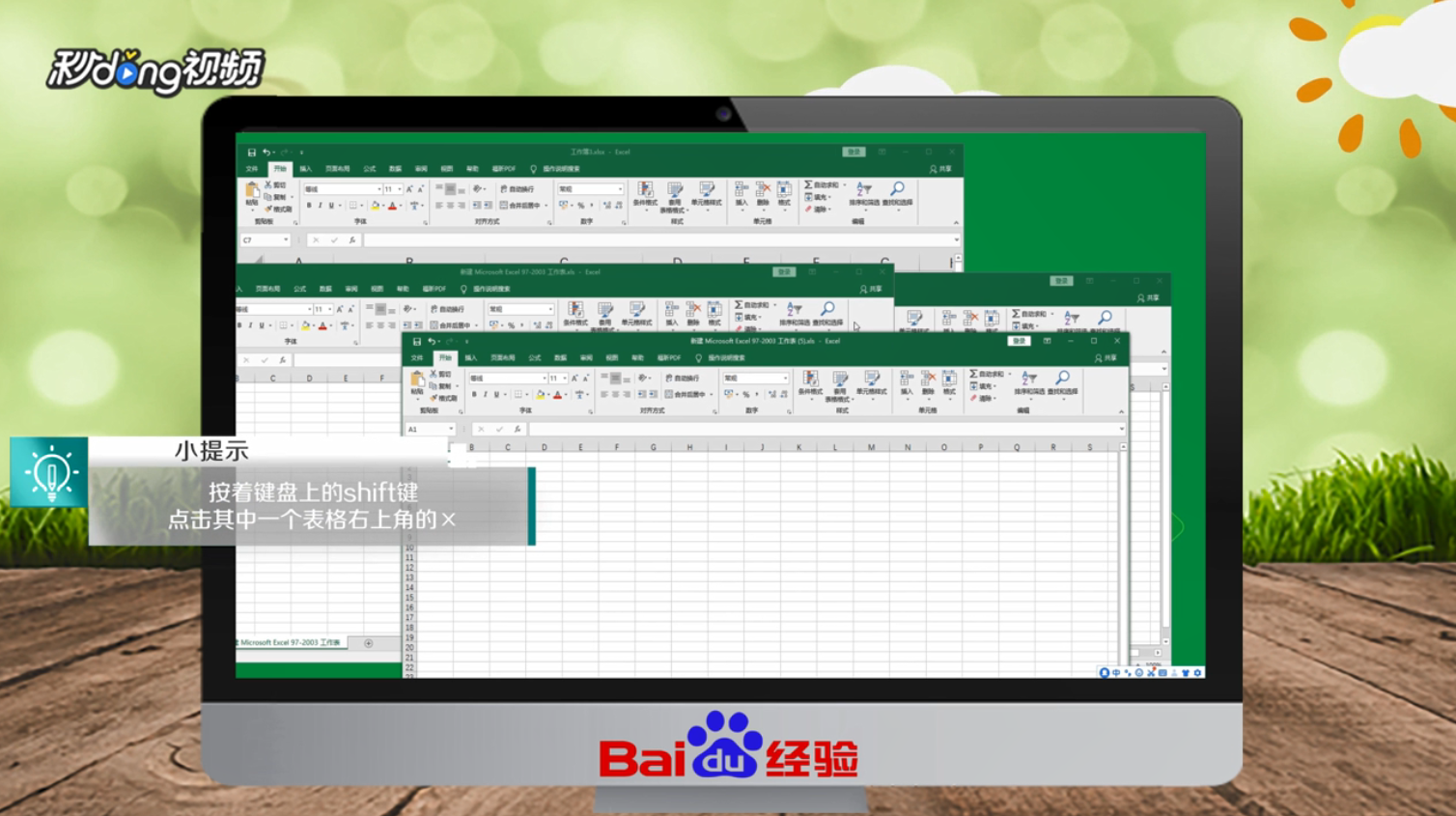Click percent style button in front window
Image resolution: width=1456 pixels, height=816 pixels.
tap(745, 394)
